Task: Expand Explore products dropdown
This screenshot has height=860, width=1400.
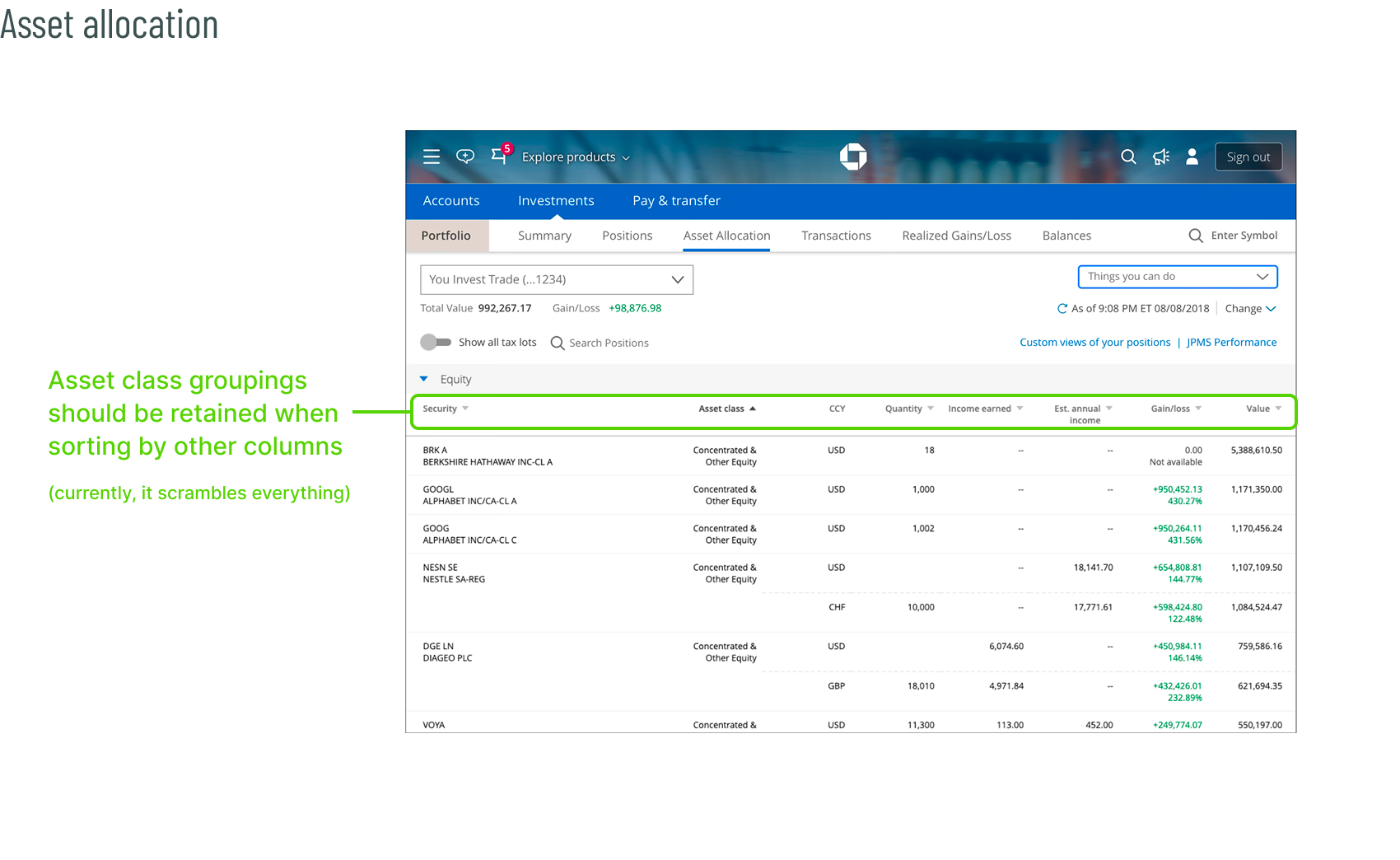Action: click(576, 157)
